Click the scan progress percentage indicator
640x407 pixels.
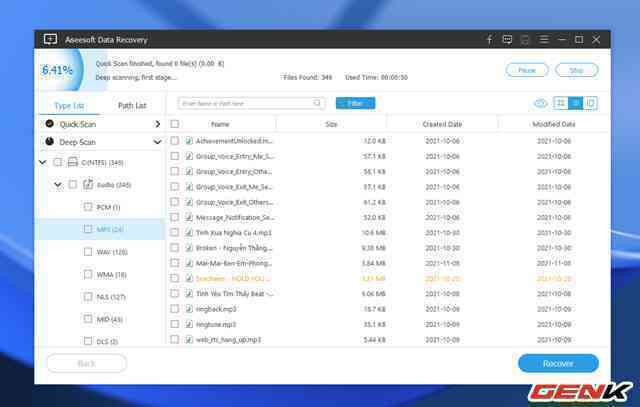click(x=57, y=70)
